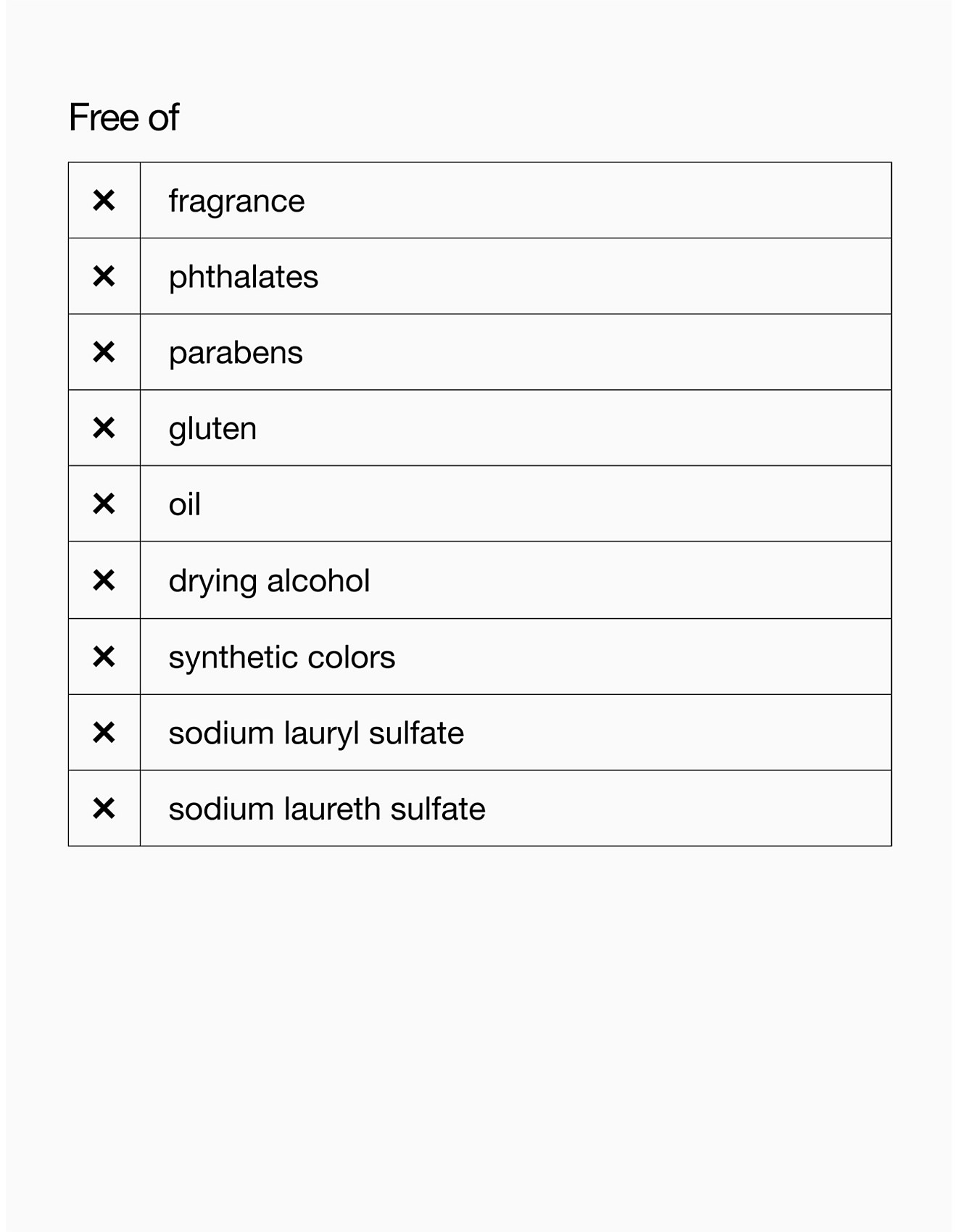Click the X beside sodium laureth sulfate
This screenshot has height=1232, width=957.
(104, 809)
